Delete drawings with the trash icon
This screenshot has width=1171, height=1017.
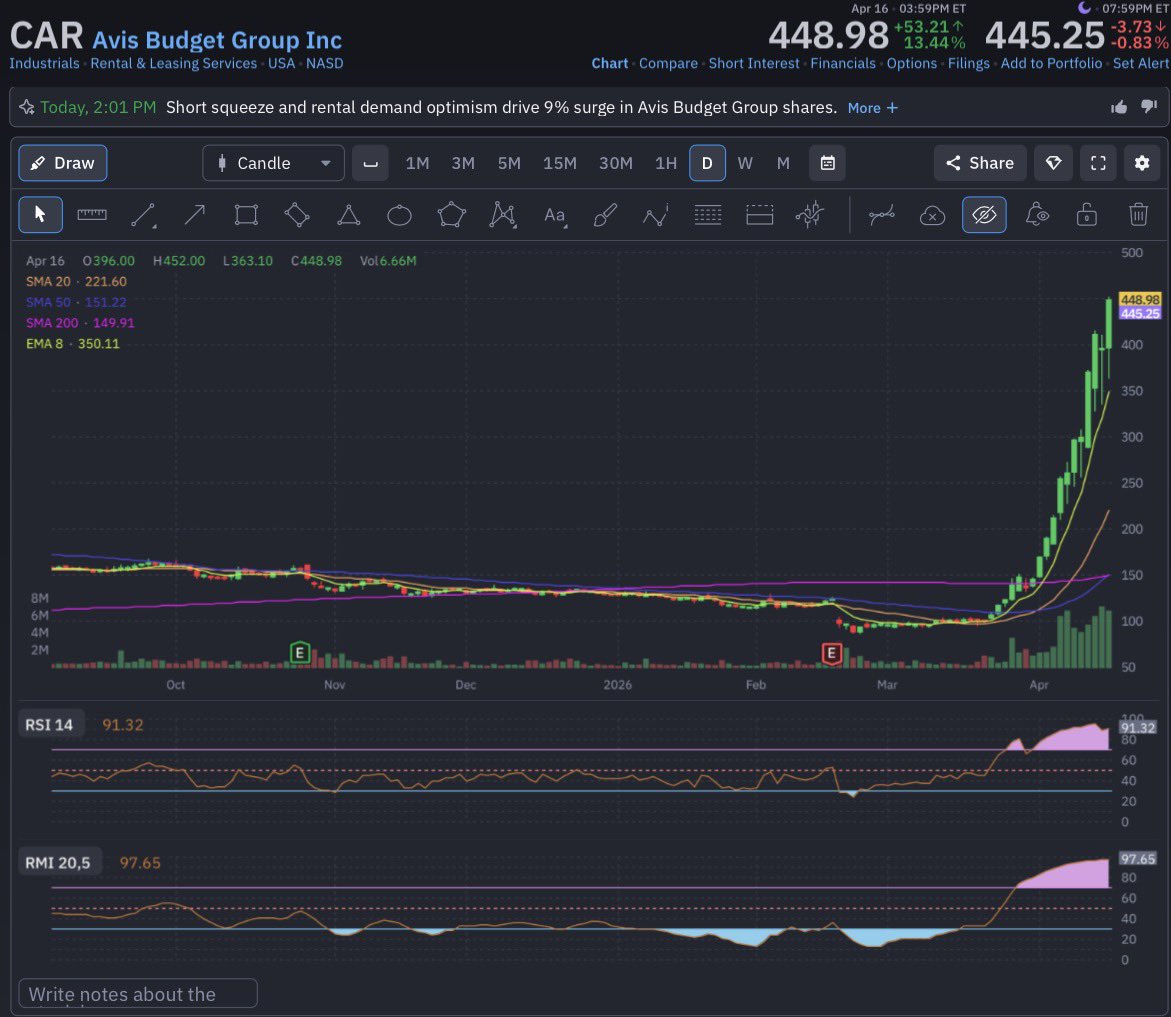(1138, 215)
